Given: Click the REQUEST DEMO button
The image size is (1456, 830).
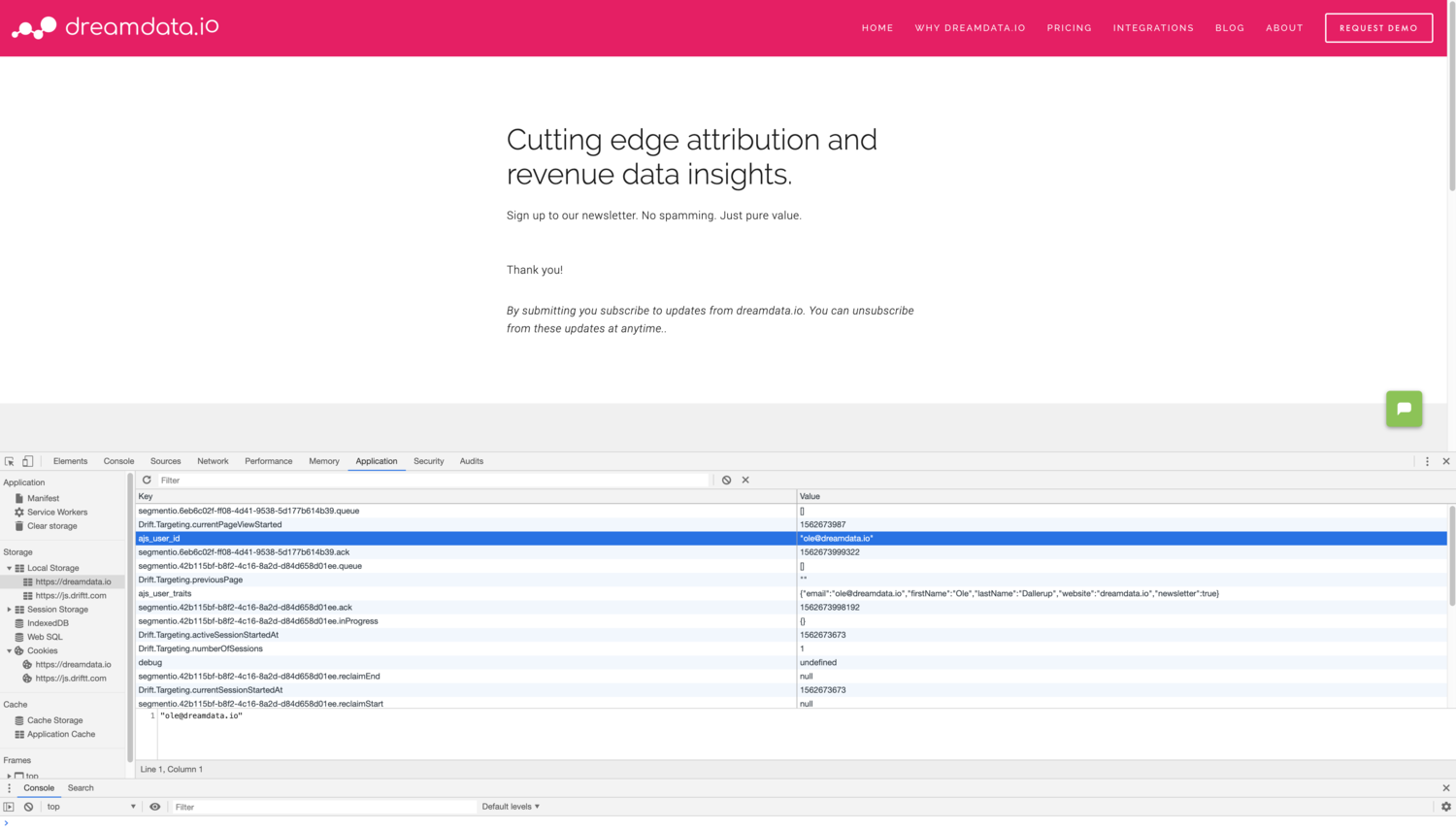Looking at the screenshot, I should click(1378, 28).
